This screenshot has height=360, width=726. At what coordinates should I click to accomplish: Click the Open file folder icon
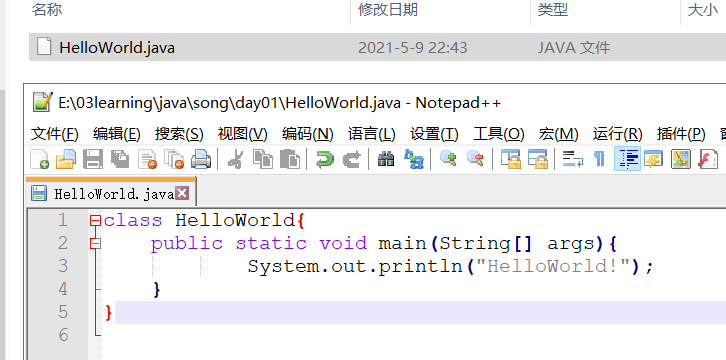click(x=66, y=159)
